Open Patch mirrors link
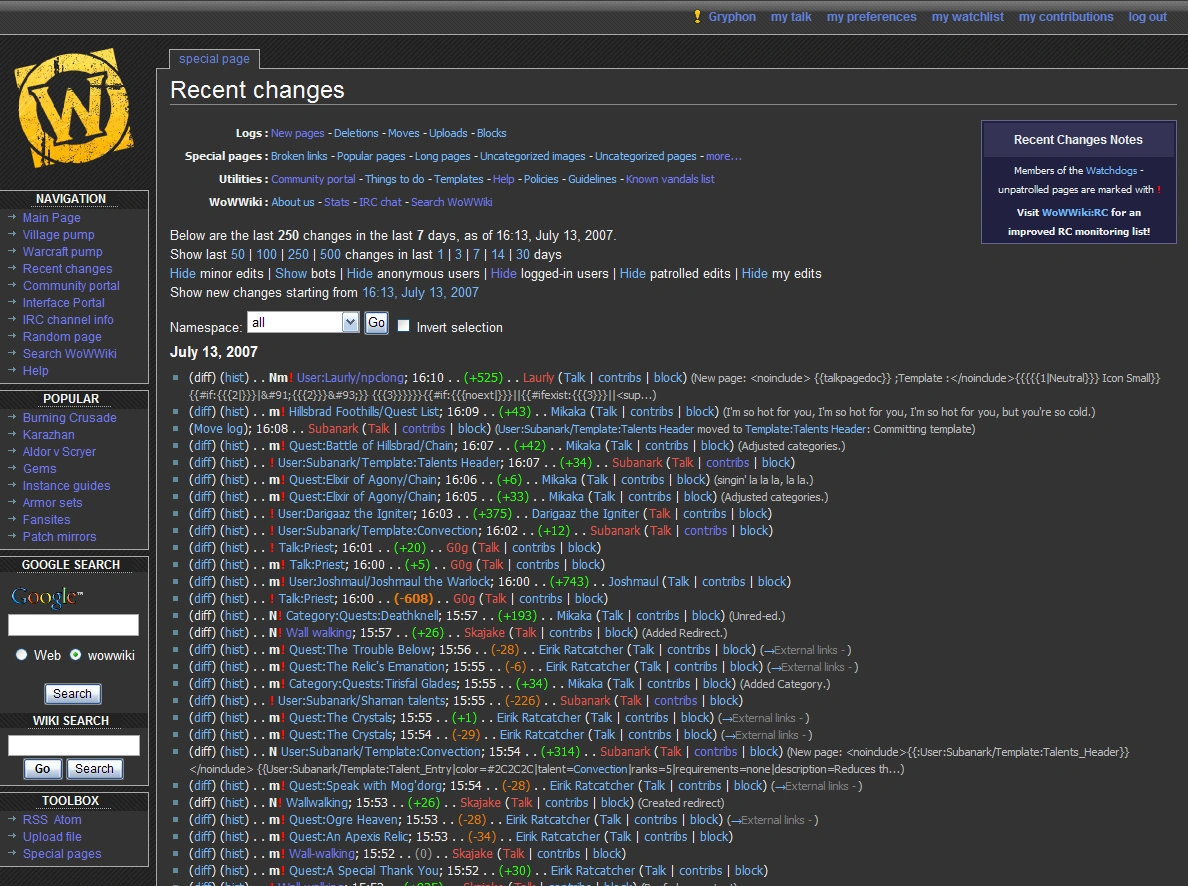 pyautogui.click(x=59, y=537)
